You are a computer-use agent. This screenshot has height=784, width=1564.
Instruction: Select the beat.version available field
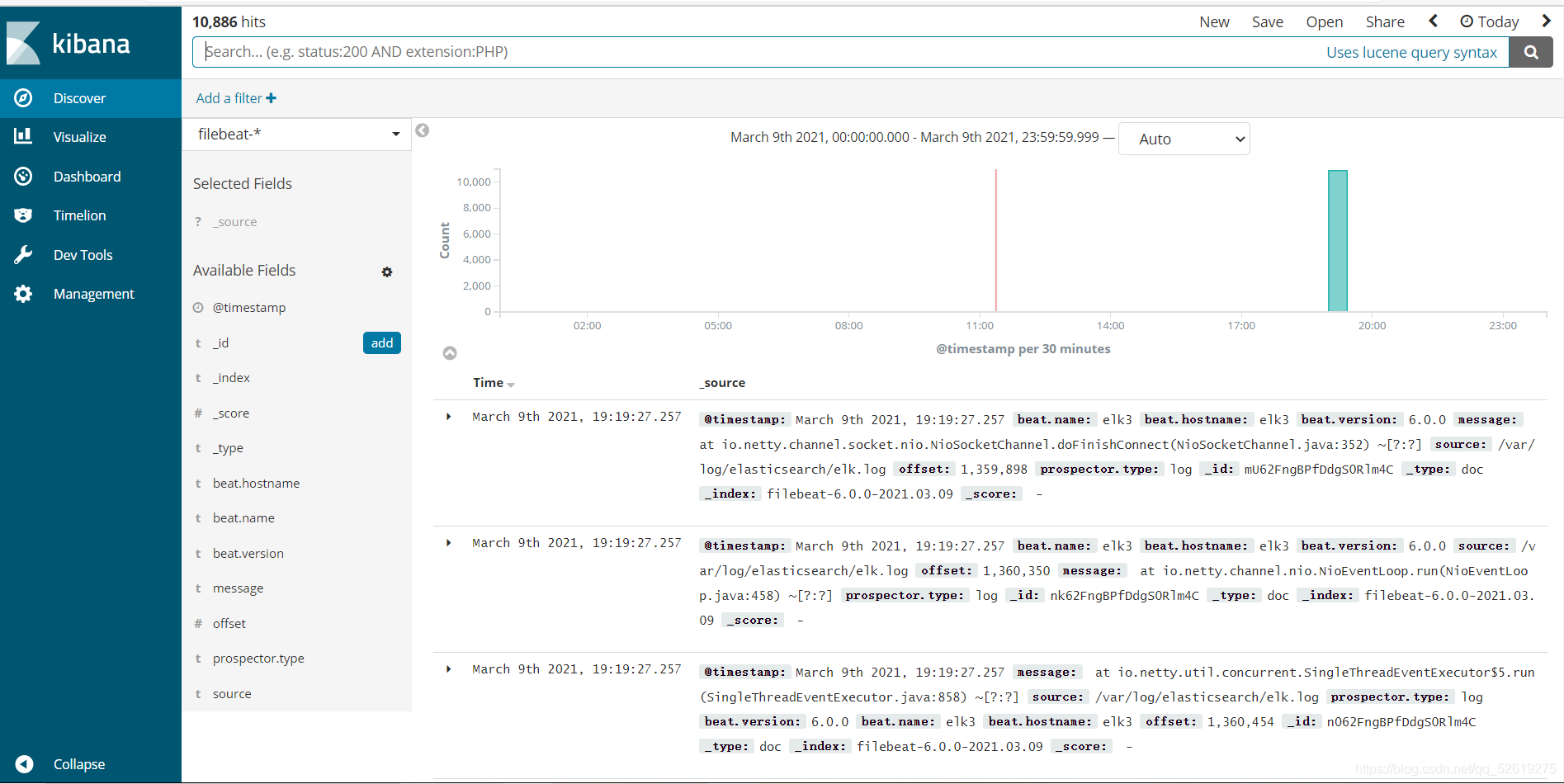(248, 554)
